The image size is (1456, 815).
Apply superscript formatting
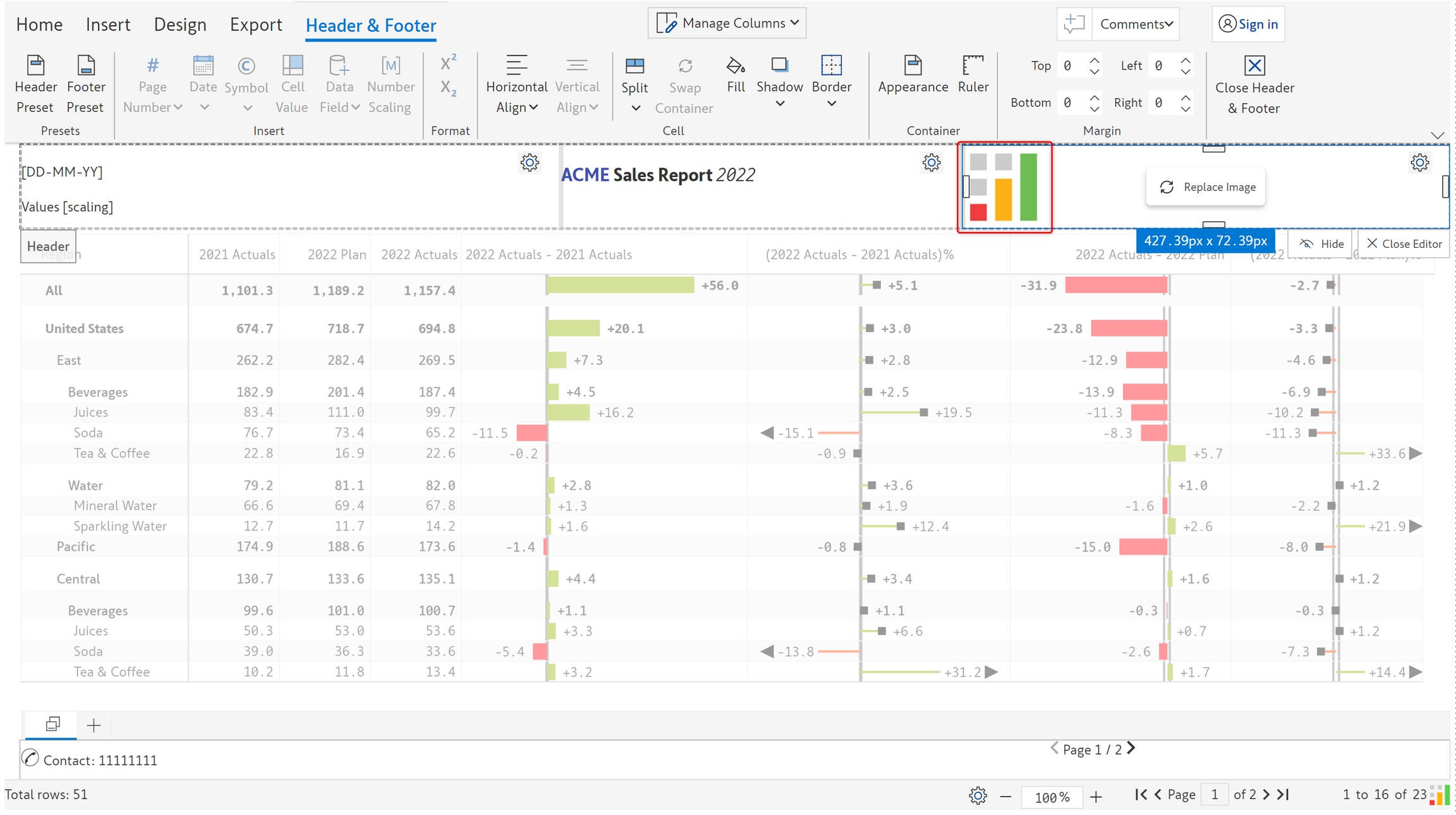(x=448, y=63)
